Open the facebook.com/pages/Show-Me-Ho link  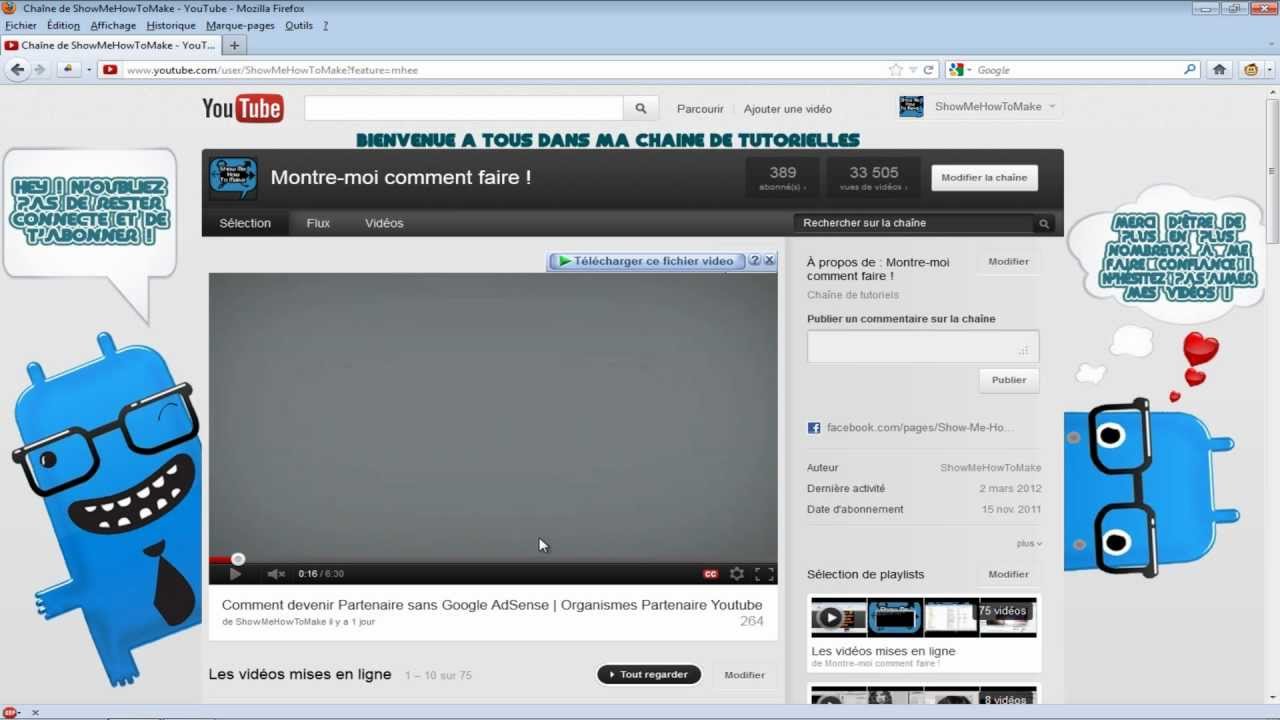coord(920,428)
